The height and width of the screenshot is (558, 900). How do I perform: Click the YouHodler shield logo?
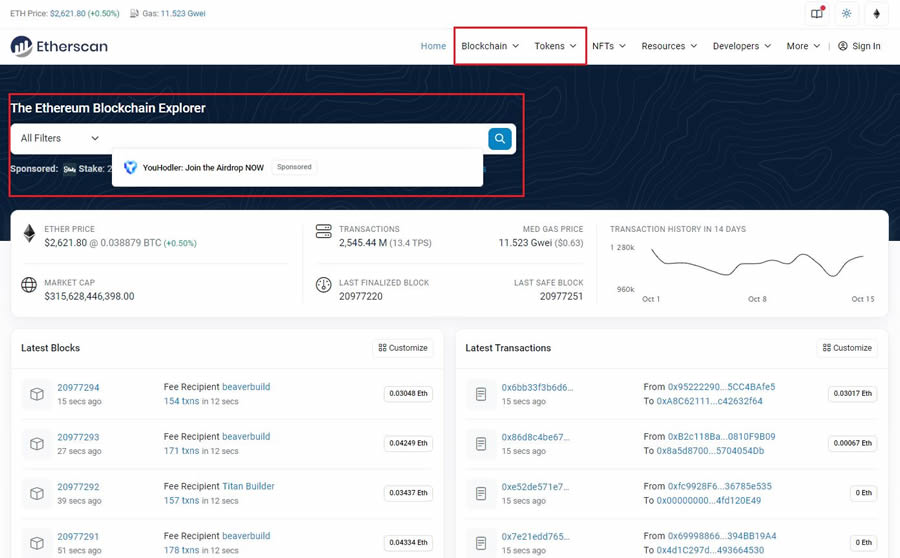pos(130,167)
